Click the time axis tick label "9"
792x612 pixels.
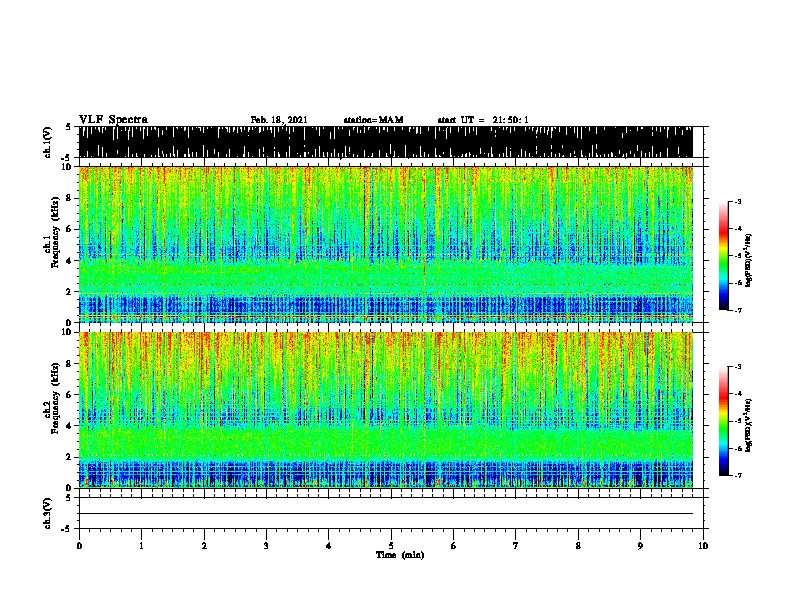[x=640, y=546]
